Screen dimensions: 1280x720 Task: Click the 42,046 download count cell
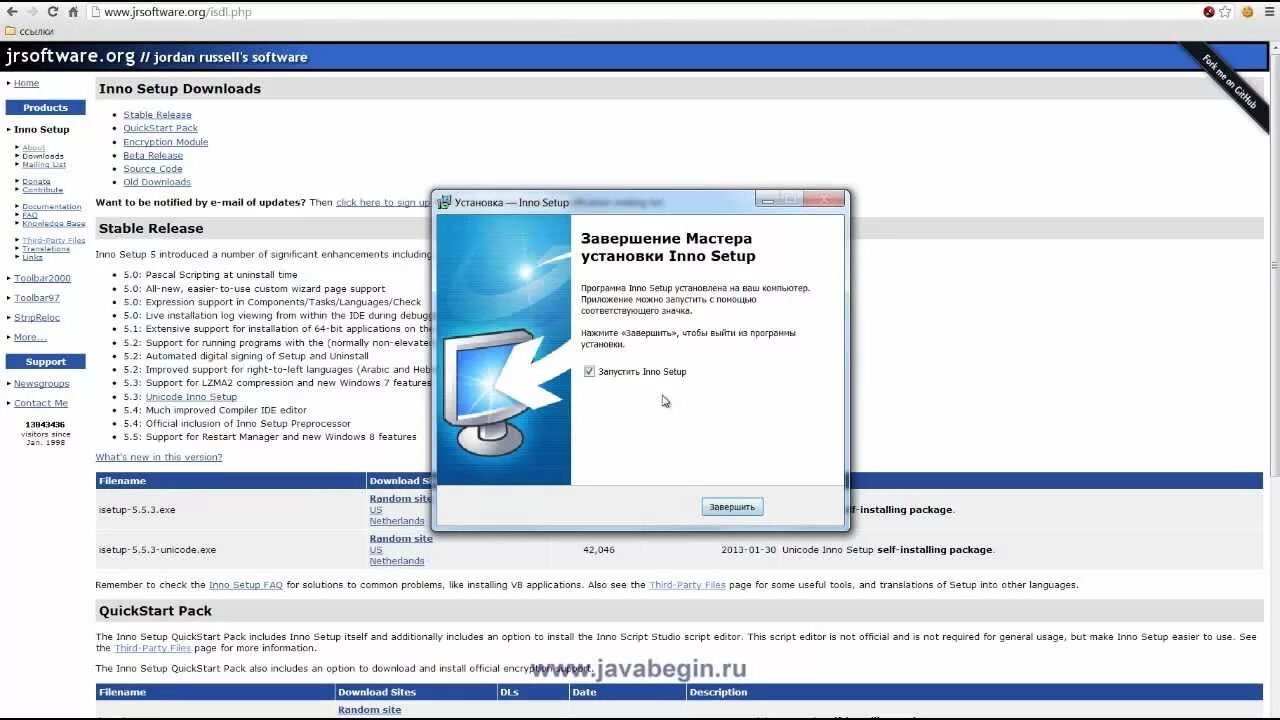click(599, 549)
